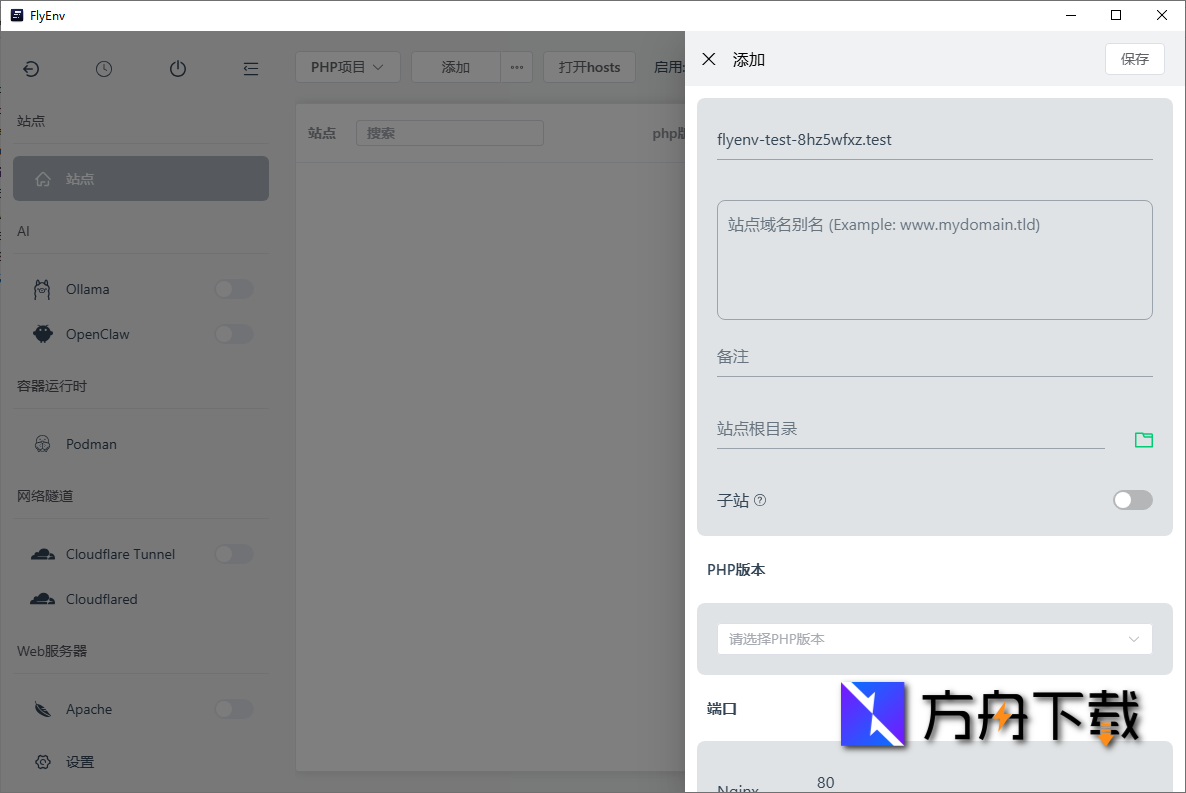Click the collapse list icon in sidebar
1186x793 pixels.
coord(251,69)
